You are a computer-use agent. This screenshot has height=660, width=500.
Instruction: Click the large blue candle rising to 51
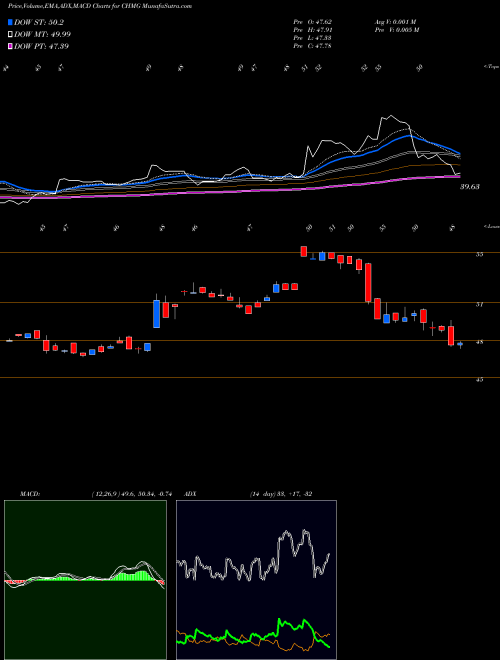pyautogui.click(x=157, y=314)
